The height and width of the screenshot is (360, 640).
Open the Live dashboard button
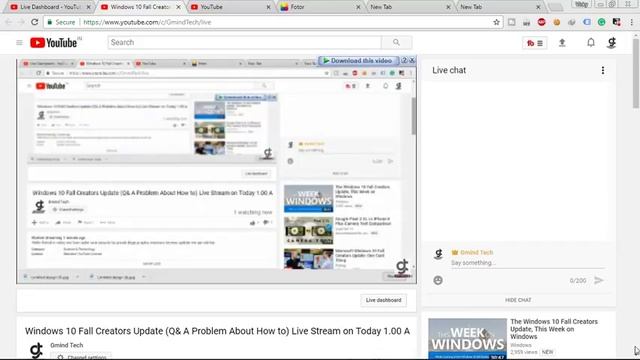[383, 300]
